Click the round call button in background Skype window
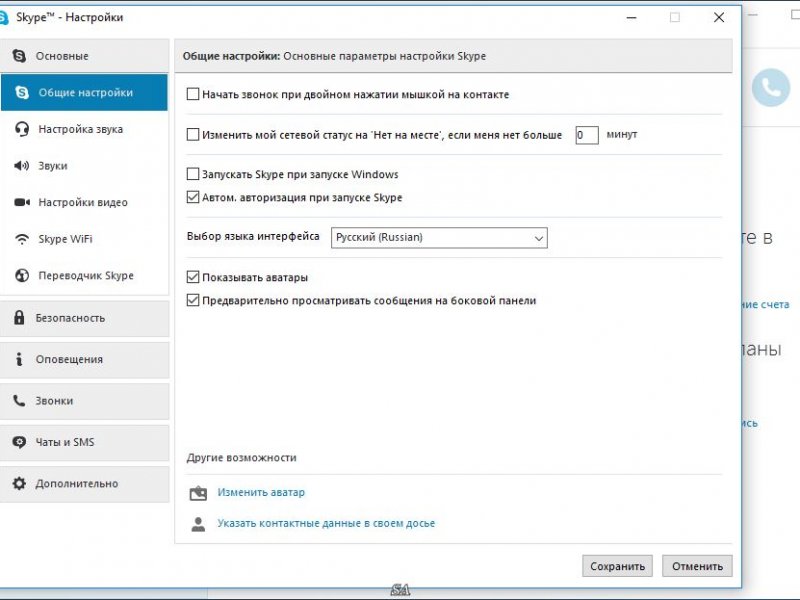The height and width of the screenshot is (600, 800). point(770,87)
